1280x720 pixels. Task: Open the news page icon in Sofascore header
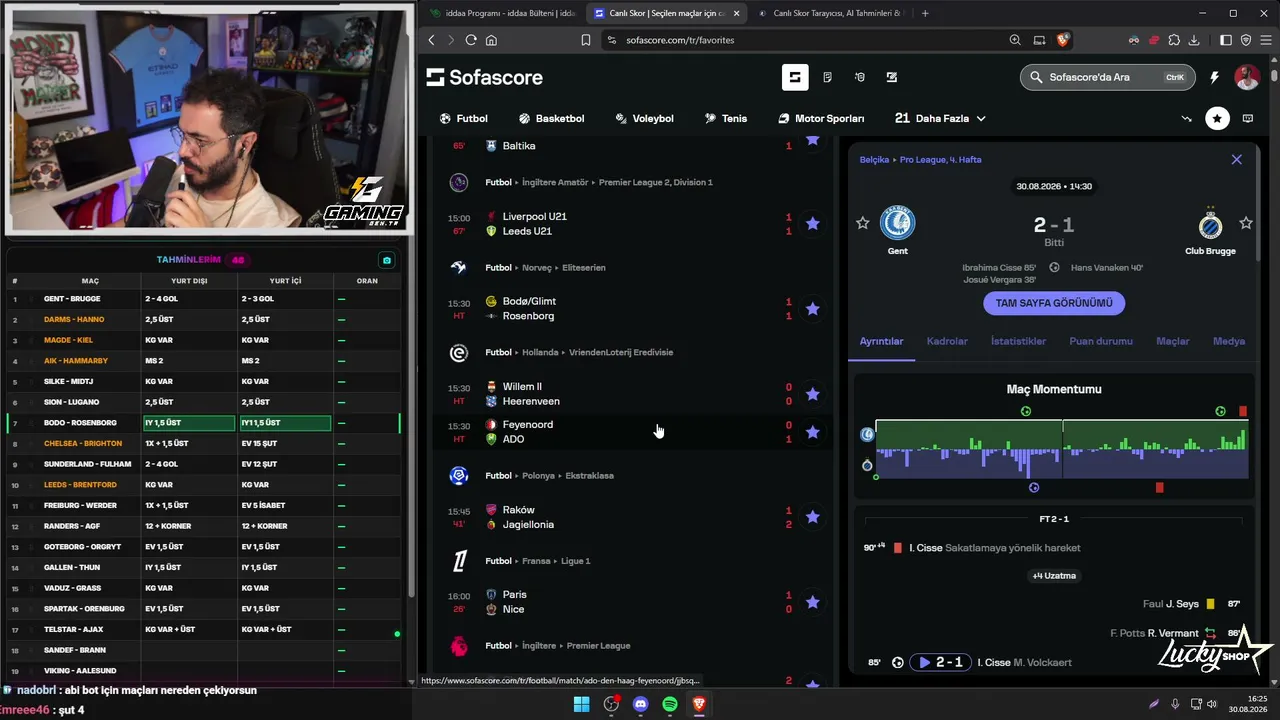pyautogui.click(x=827, y=77)
